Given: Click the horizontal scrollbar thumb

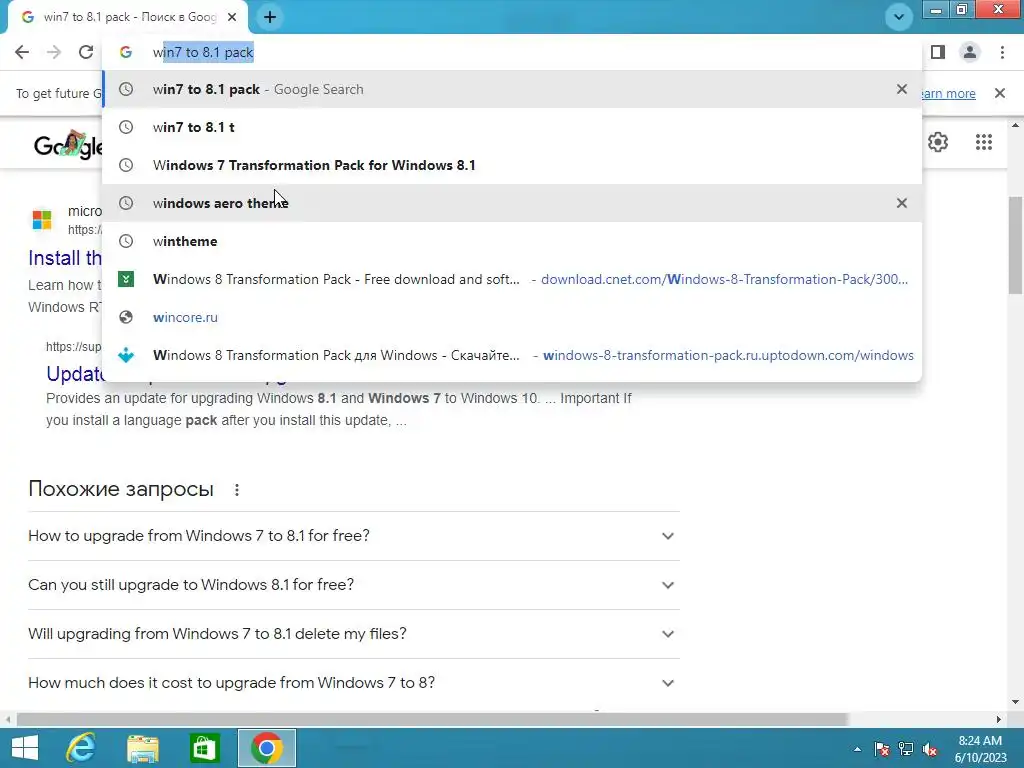Looking at the screenshot, I should 432,720.
